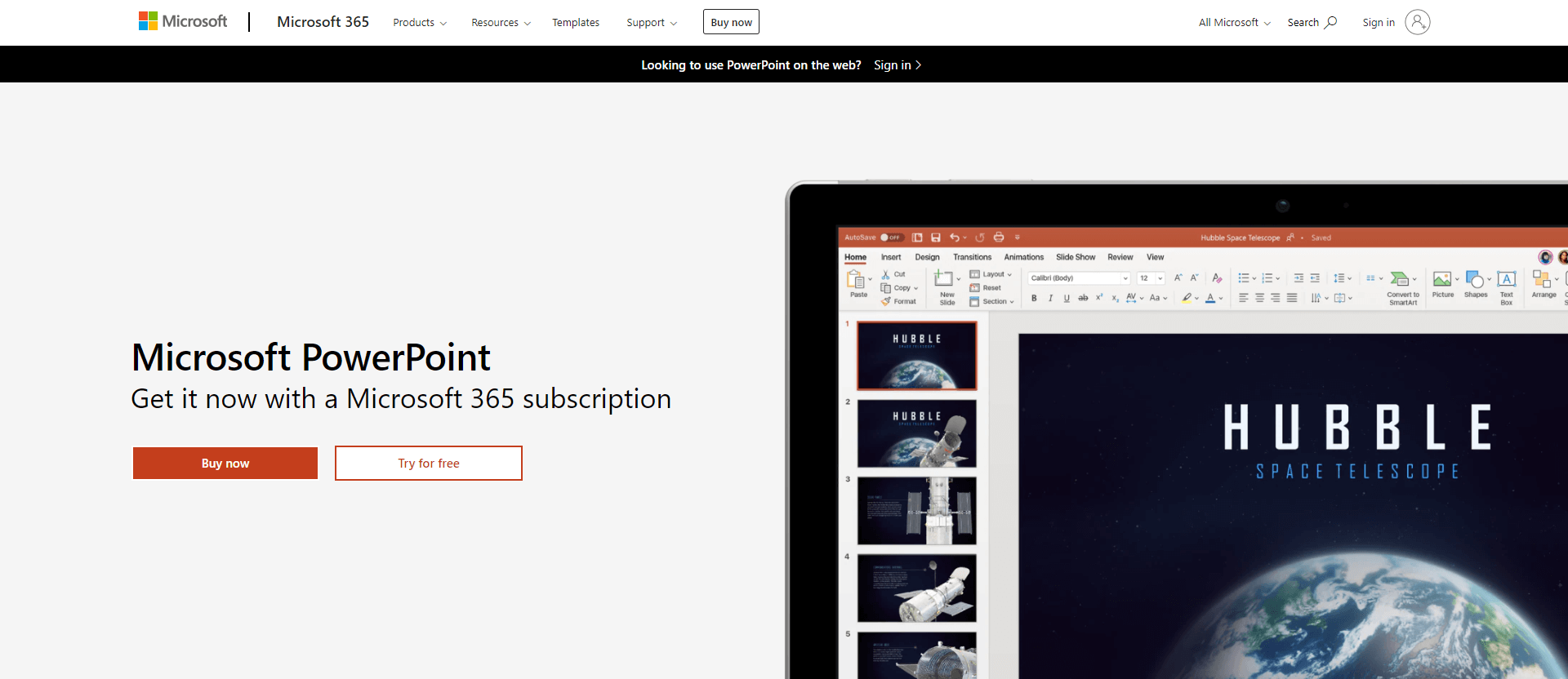Click the Strikethrough ab icon
The width and height of the screenshot is (1568, 679).
1083,298
